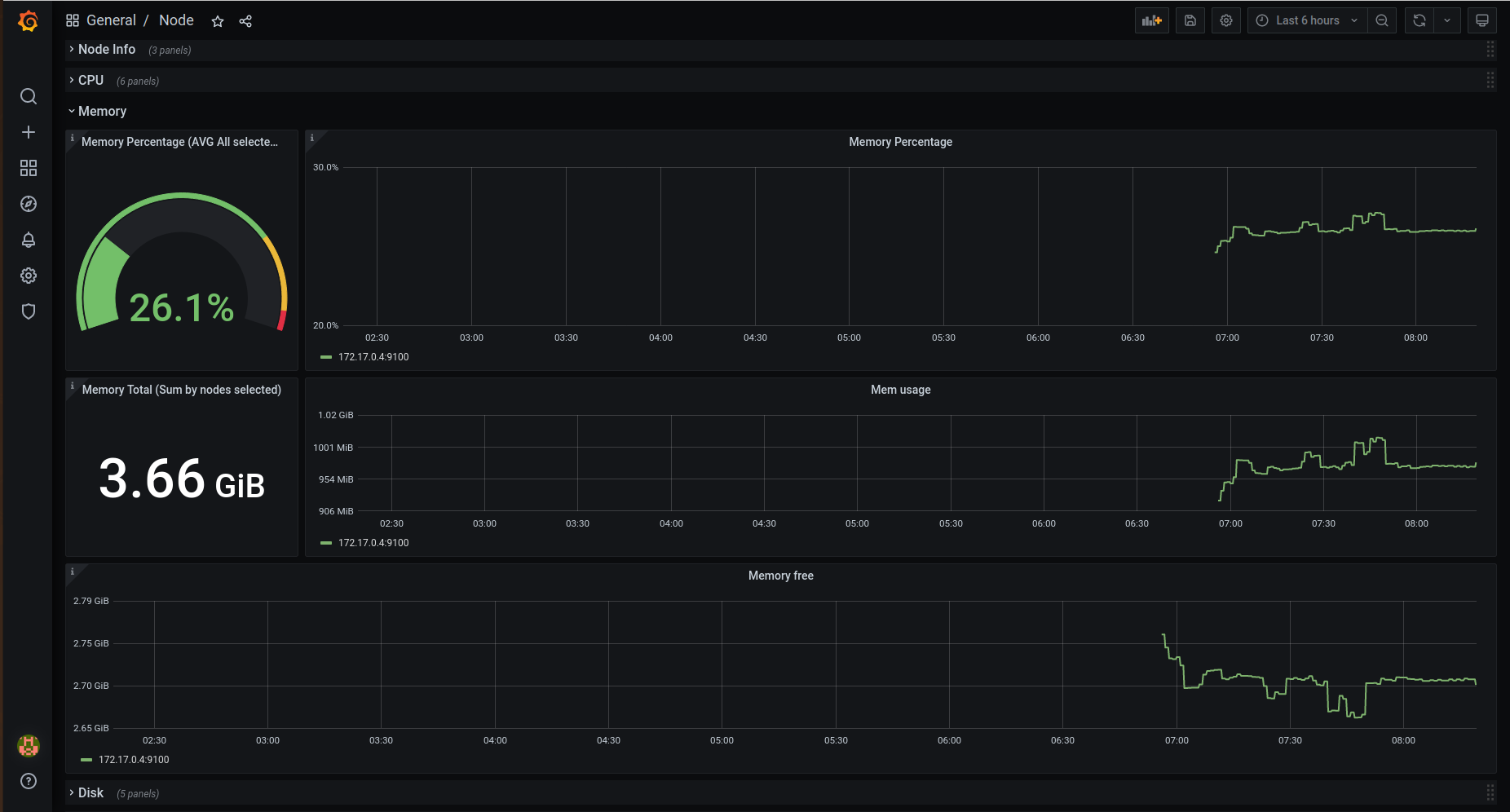Open the Mem usage panel title menu
Viewport: 1510px width, 812px height.
click(x=901, y=390)
